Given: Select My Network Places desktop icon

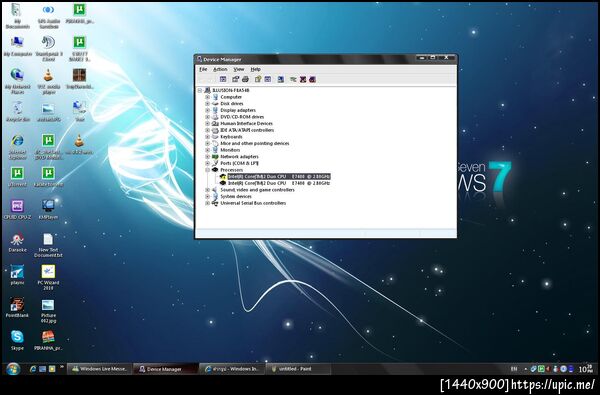Looking at the screenshot, I should 17,81.
